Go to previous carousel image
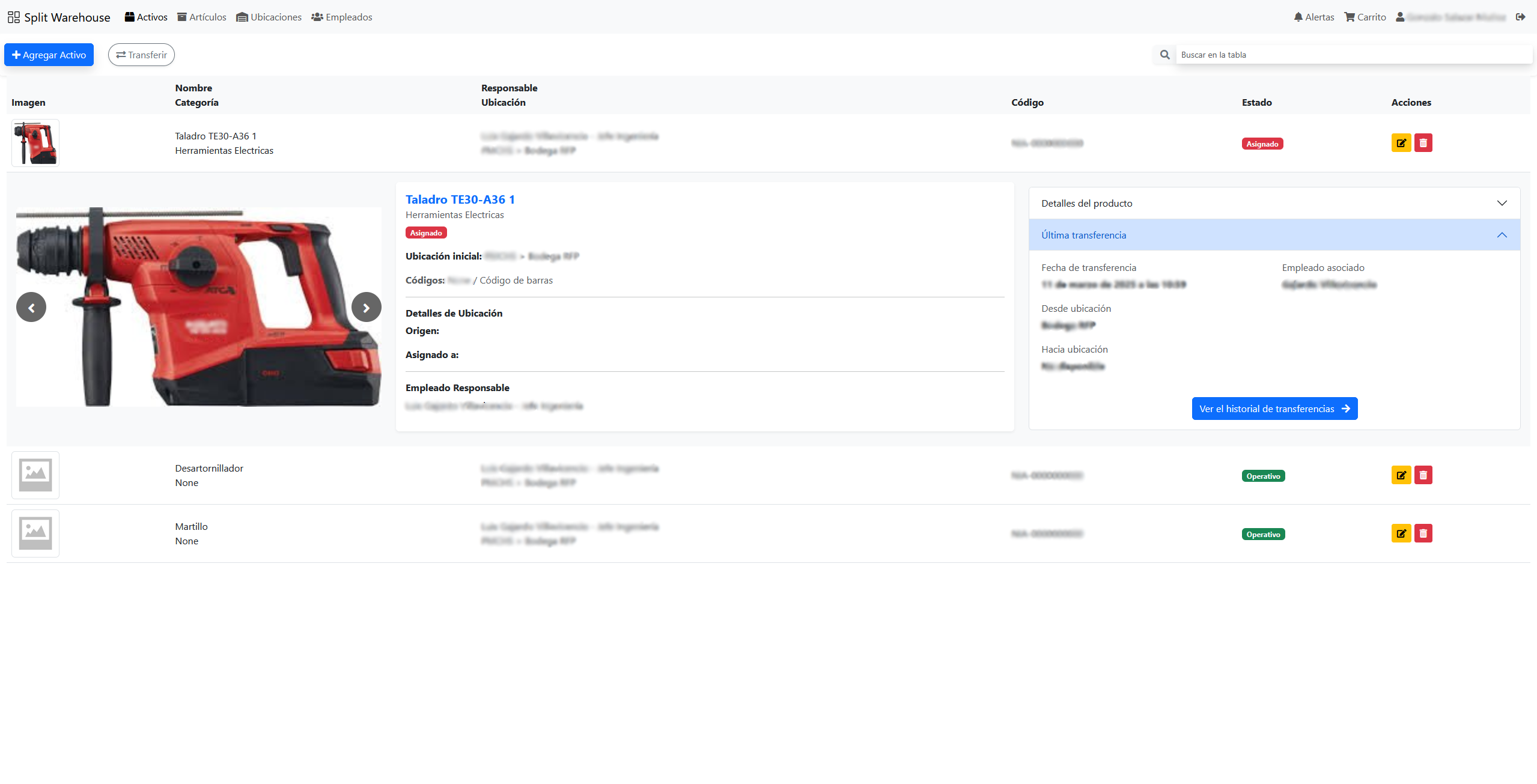The image size is (1537, 784). point(31,308)
